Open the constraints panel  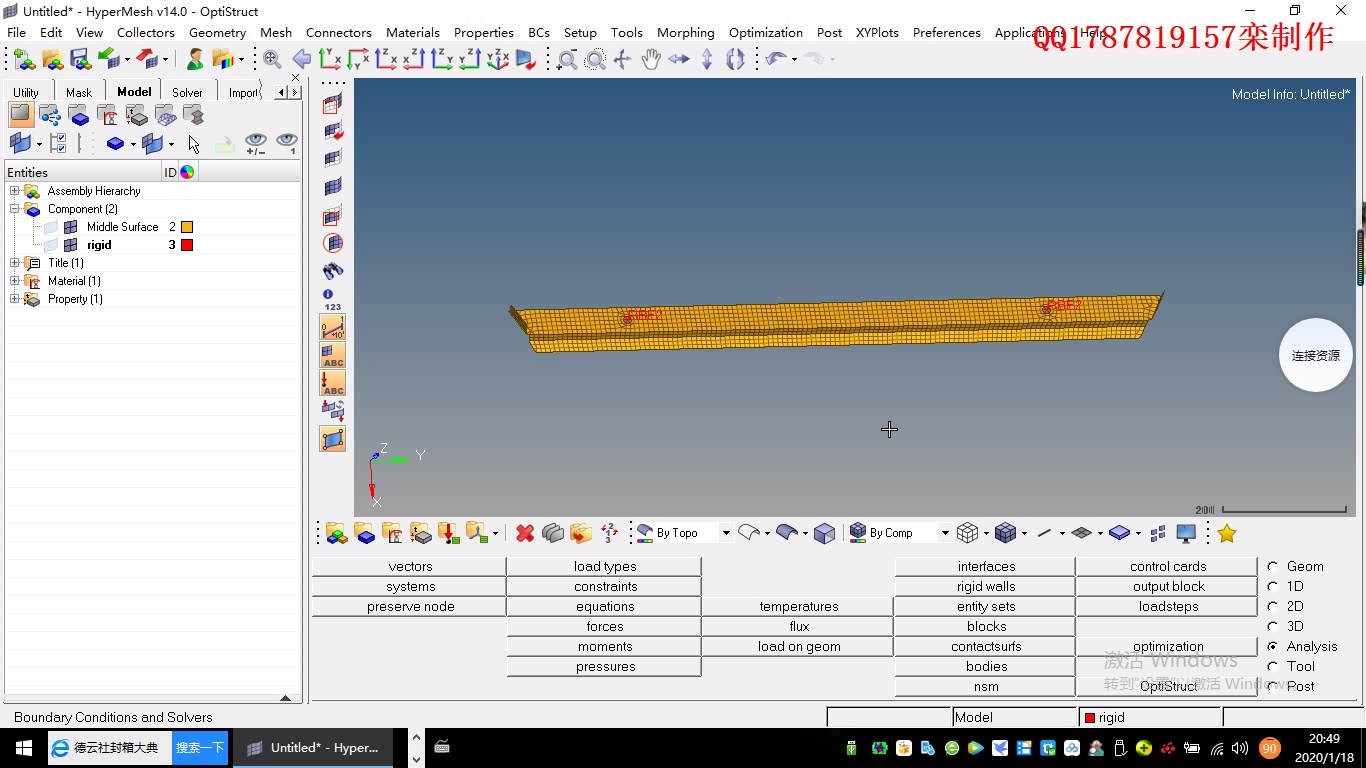tap(605, 587)
